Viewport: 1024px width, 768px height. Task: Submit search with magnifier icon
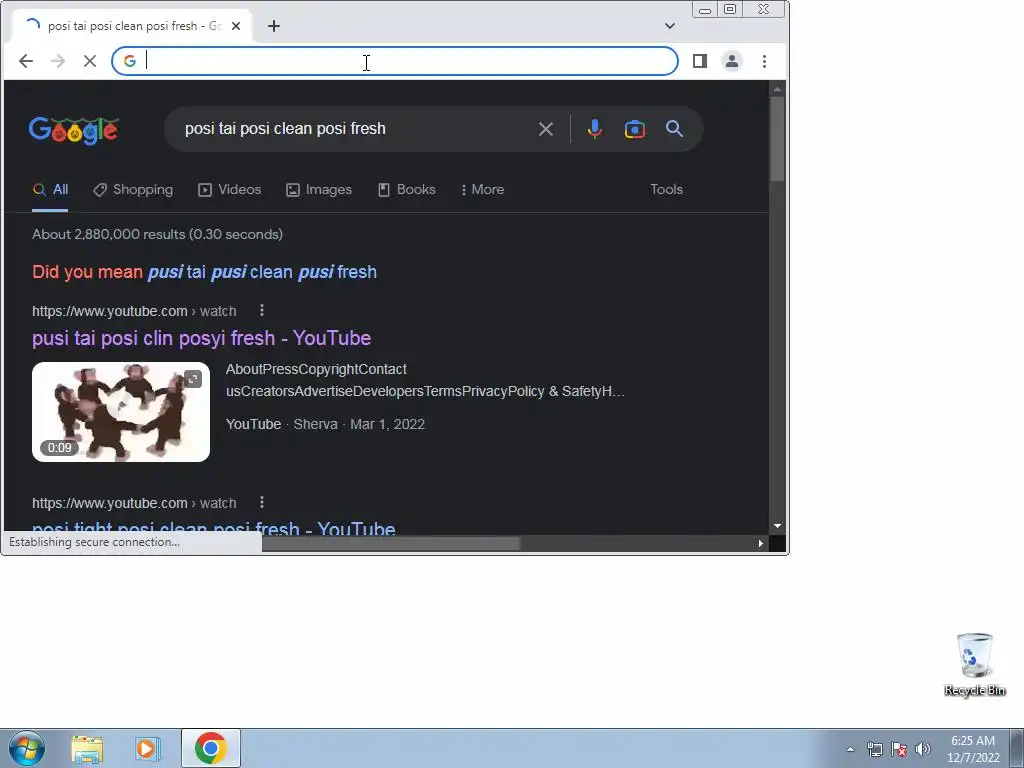click(675, 129)
